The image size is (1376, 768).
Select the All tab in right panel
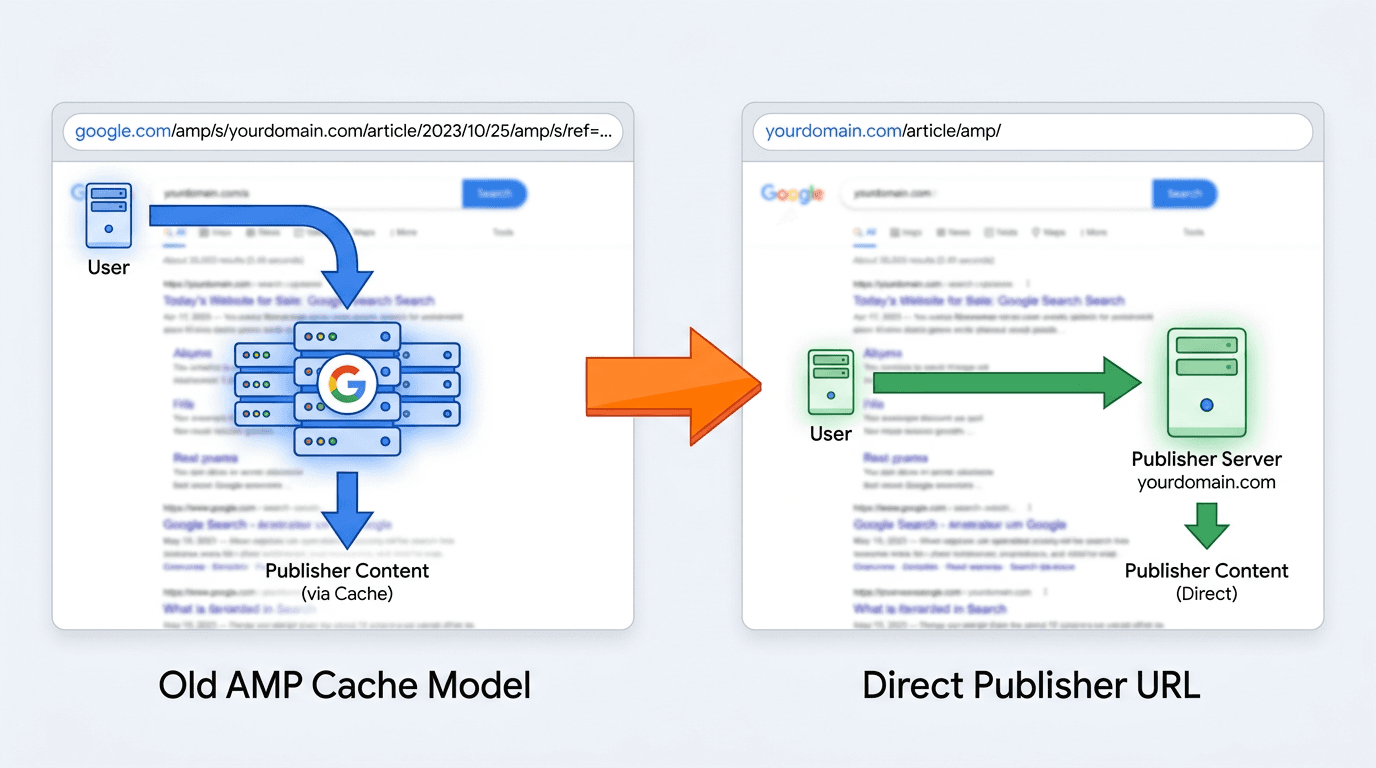coord(864,232)
